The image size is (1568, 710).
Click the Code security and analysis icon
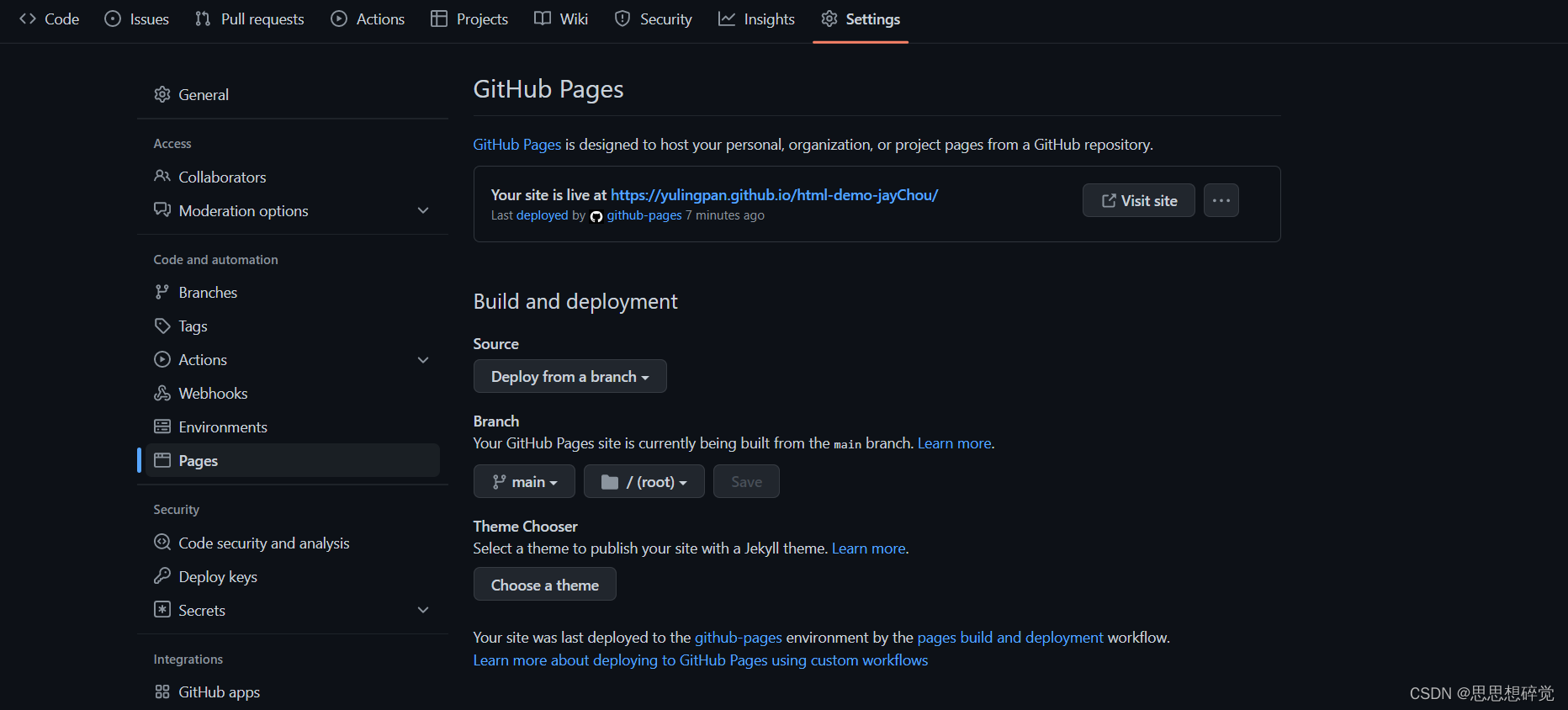pos(162,543)
